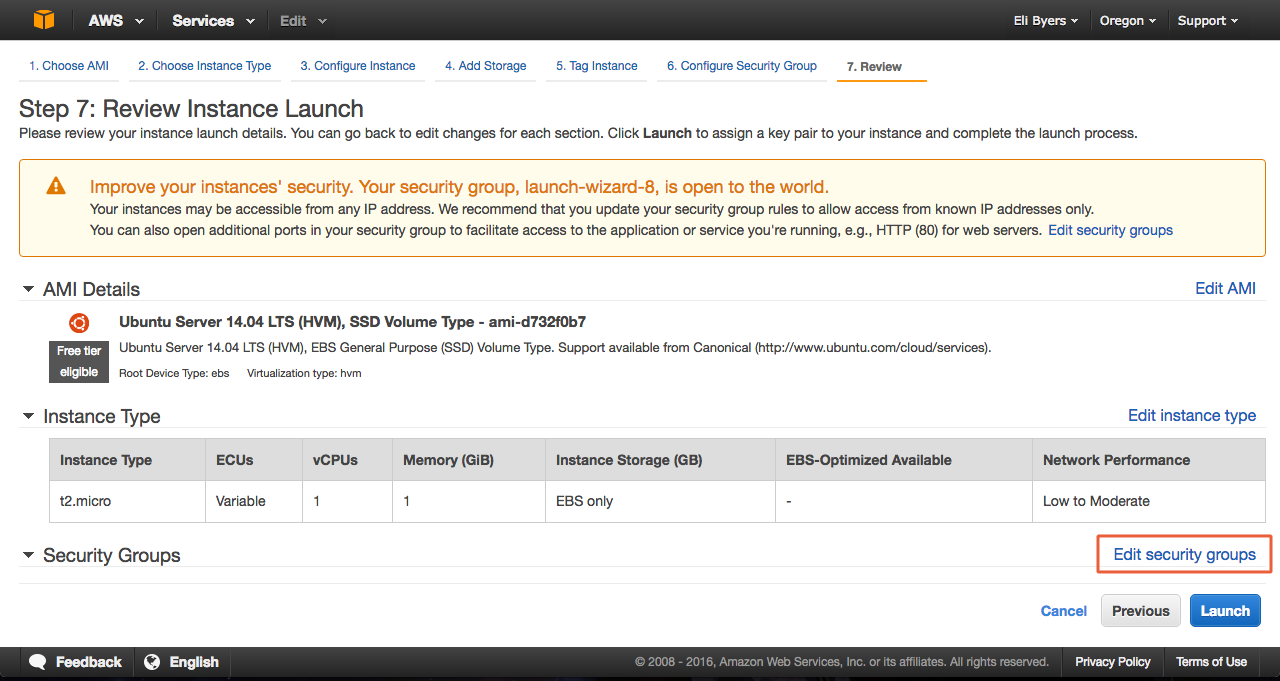The width and height of the screenshot is (1280, 681).
Task: Click the Ubuntu logo icon in AMI Details
Action: (79, 323)
